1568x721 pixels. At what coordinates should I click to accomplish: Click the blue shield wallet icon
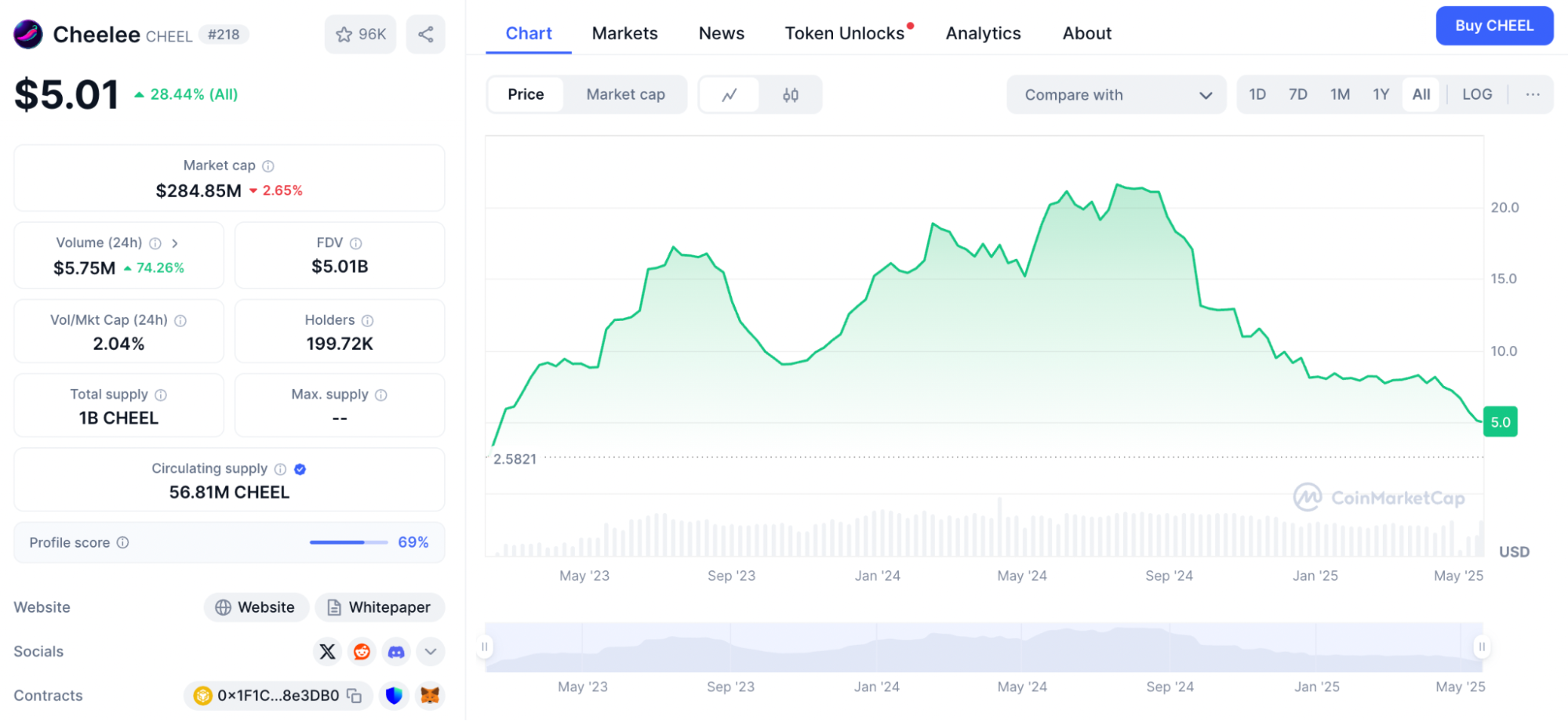click(x=394, y=695)
